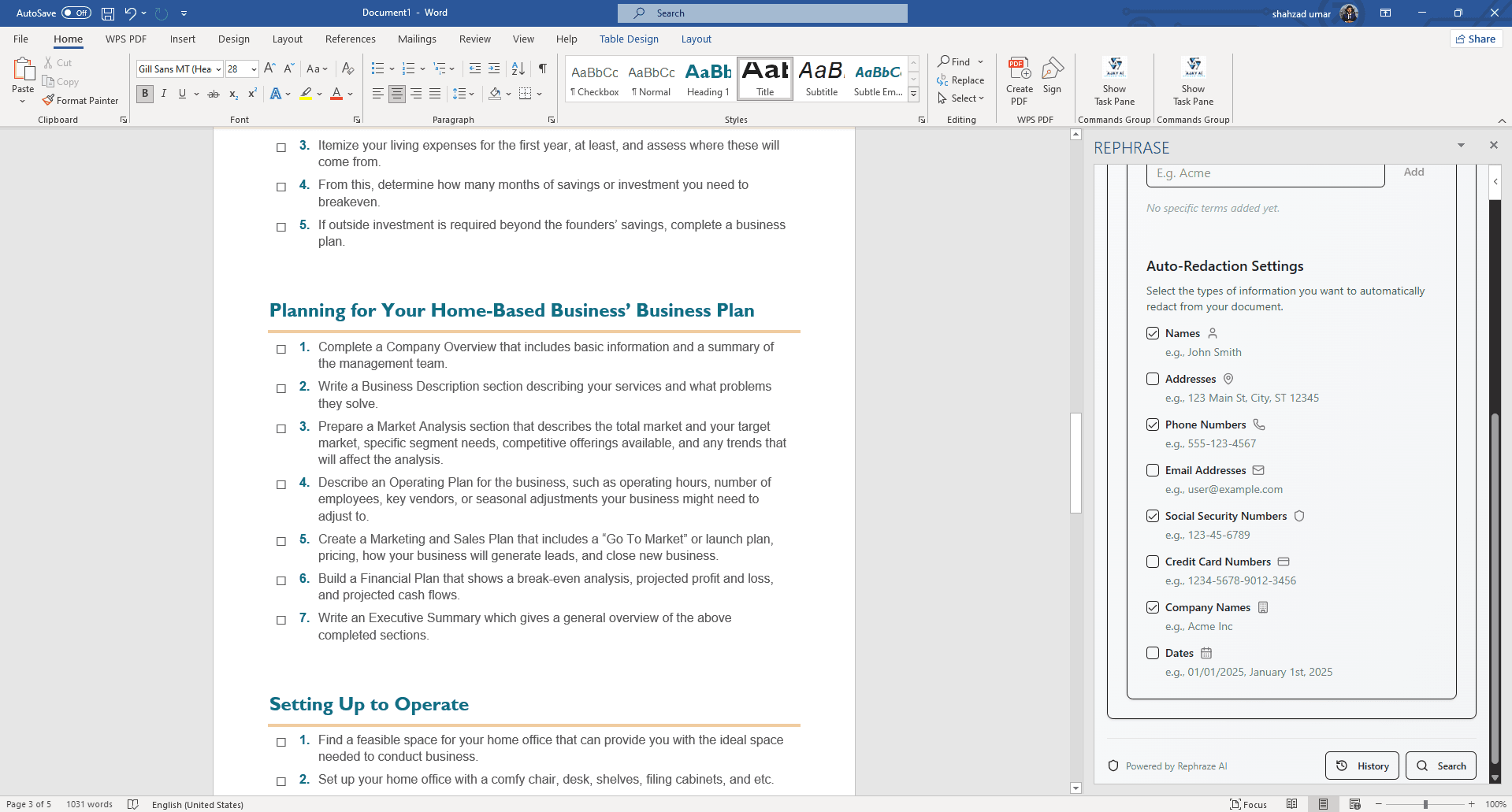This screenshot has width=1512, height=812.
Task: Decrease font size with shrink icon
Action: [x=288, y=69]
